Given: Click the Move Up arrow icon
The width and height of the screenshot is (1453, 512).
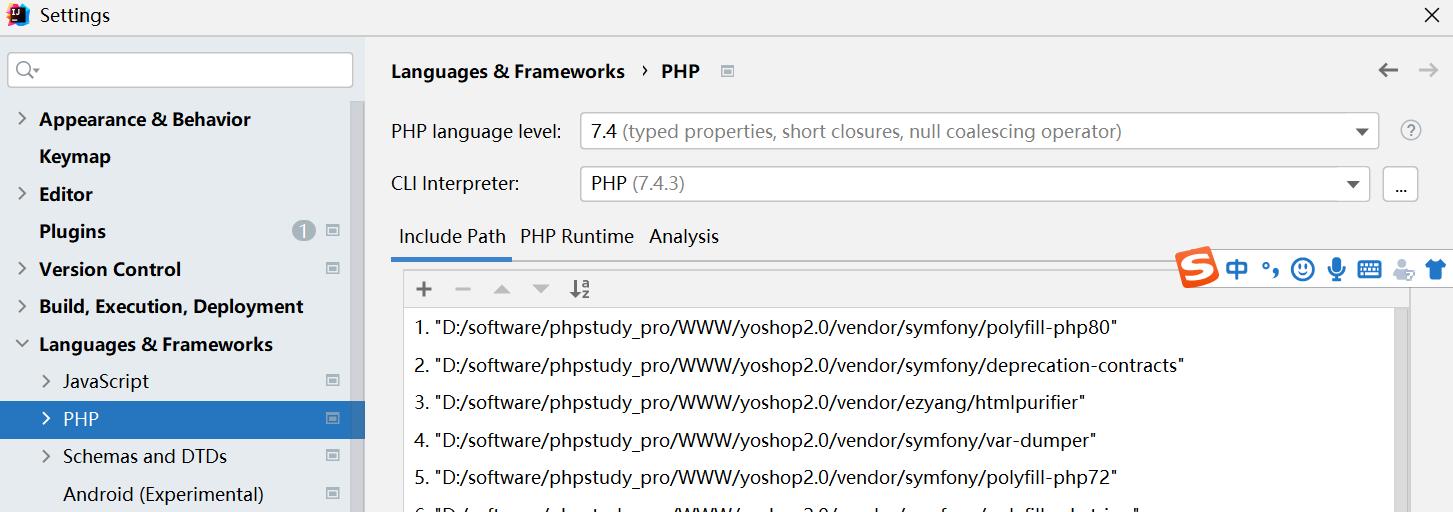Looking at the screenshot, I should [502, 289].
